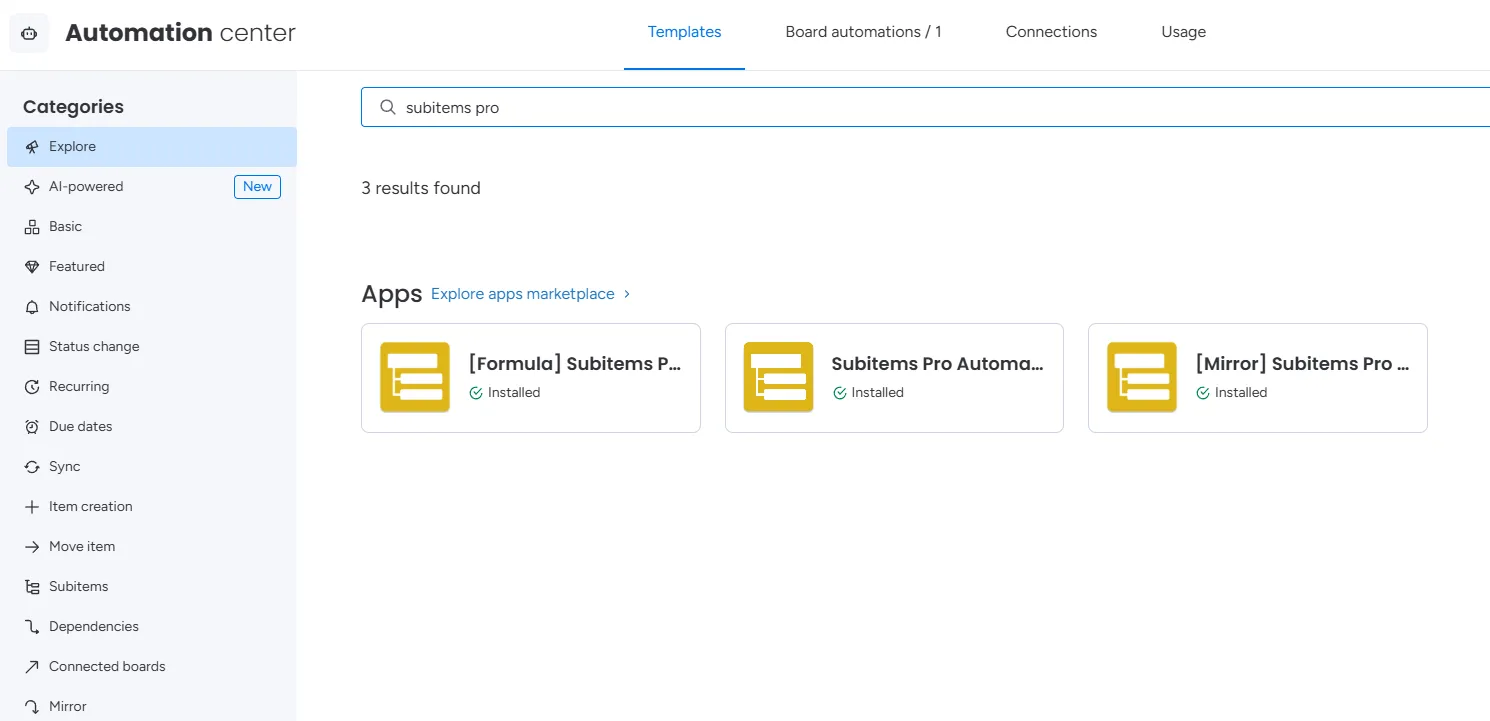The image size is (1490, 721).
Task: Click the Automation center clock logo
Action: coord(28,32)
